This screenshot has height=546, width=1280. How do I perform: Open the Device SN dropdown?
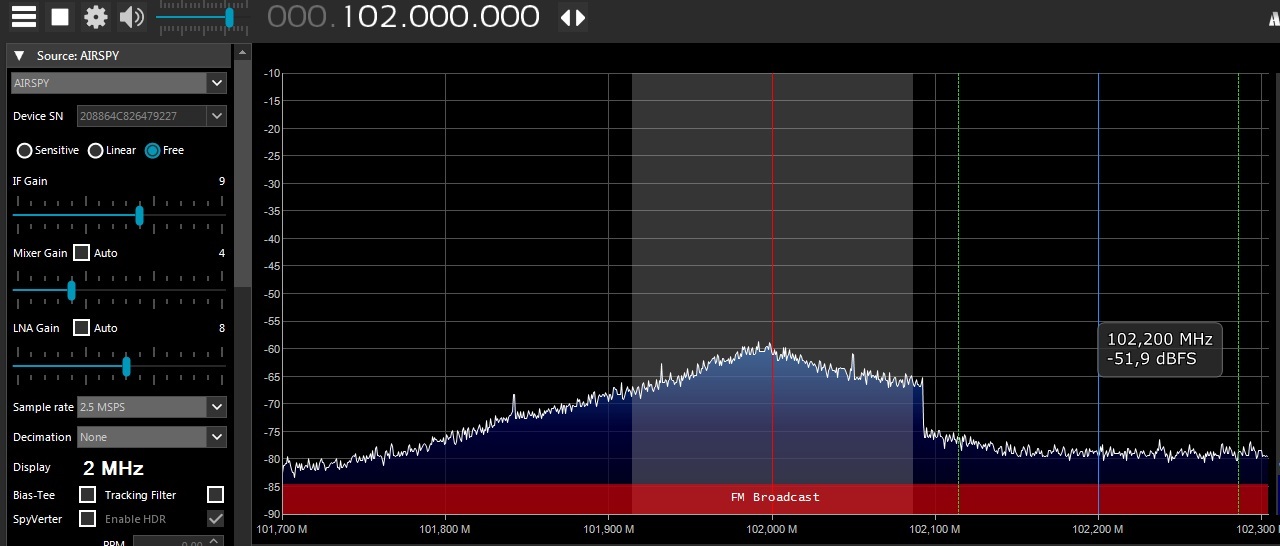click(217, 116)
